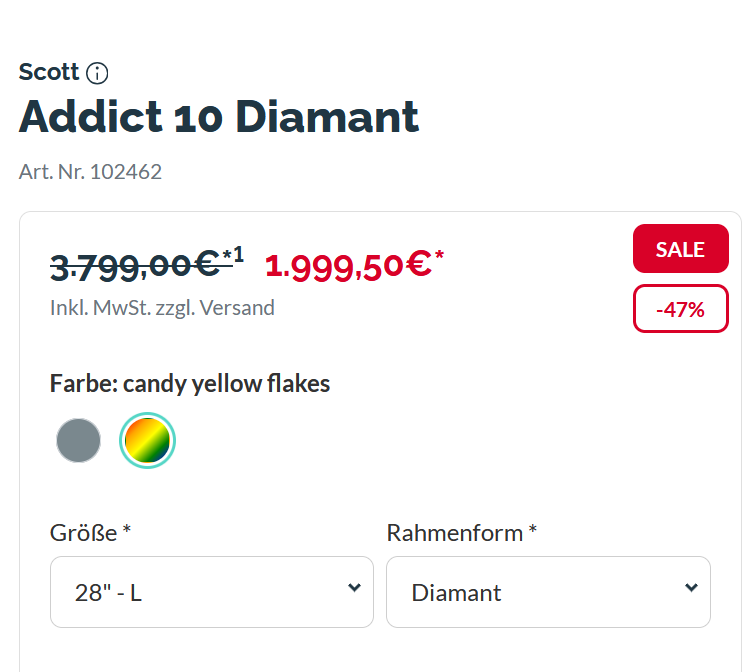Image resolution: width=747 pixels, height=672 pixels.
Task: Click the Addict 10 Diamant title
Action: pos(219,117)
